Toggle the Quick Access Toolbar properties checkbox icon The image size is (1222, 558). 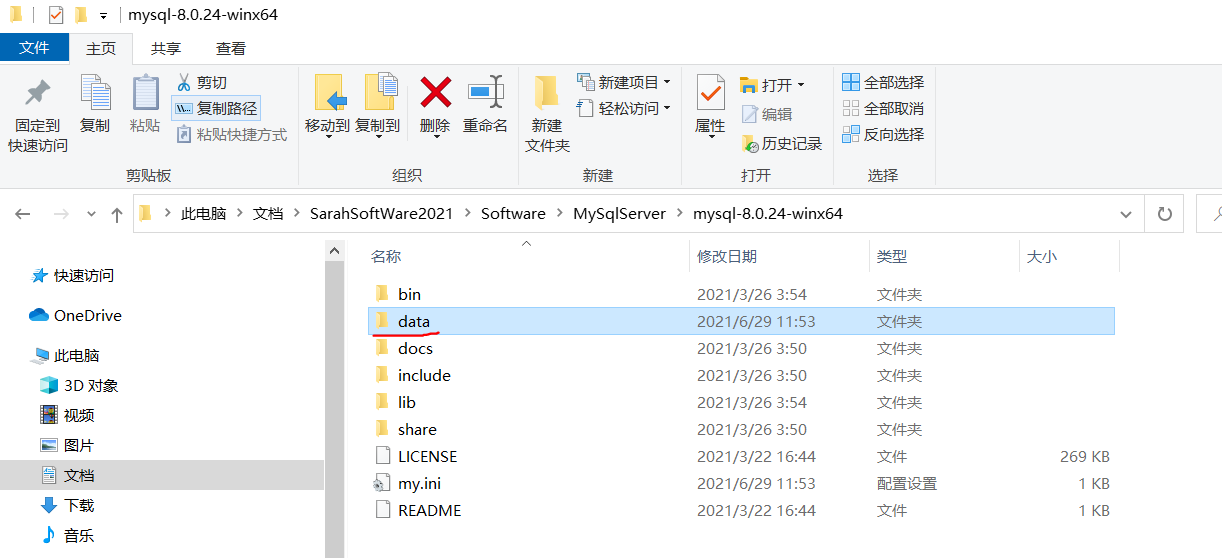55,15
